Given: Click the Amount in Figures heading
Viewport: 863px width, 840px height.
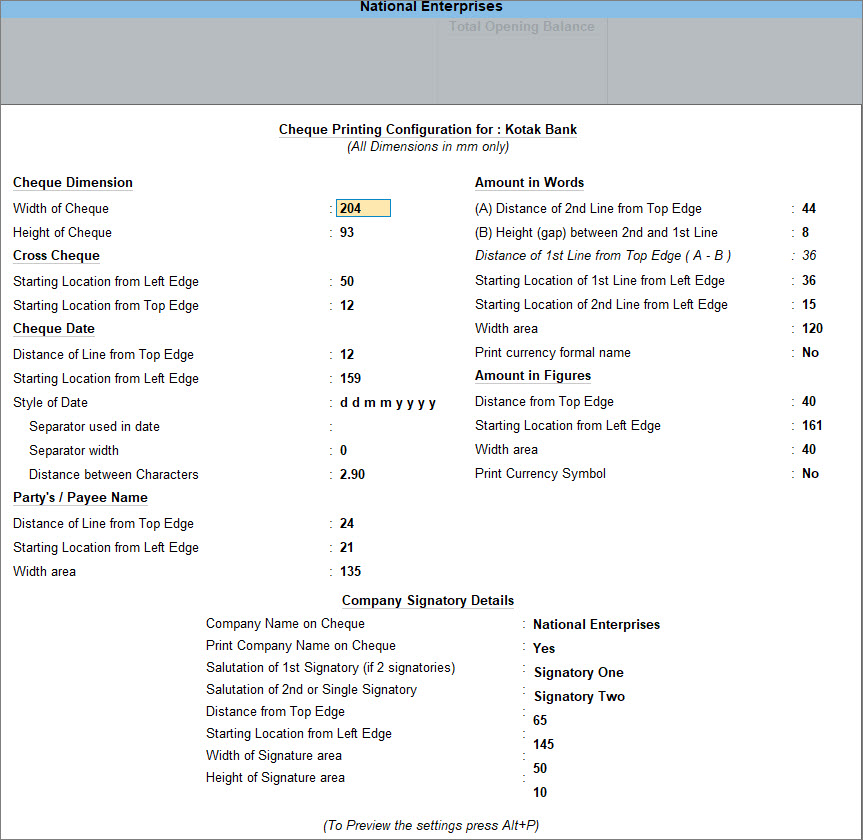Looking at the screenshot, I should coord(533,376).
